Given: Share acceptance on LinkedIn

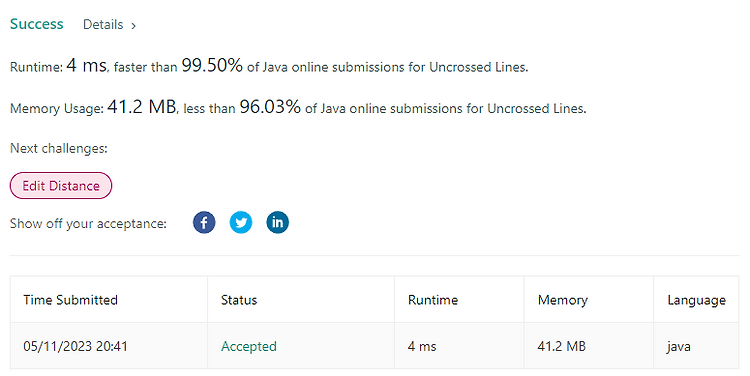Looking at the screenshot, I should pyautogui.click(x=277, y=222).
